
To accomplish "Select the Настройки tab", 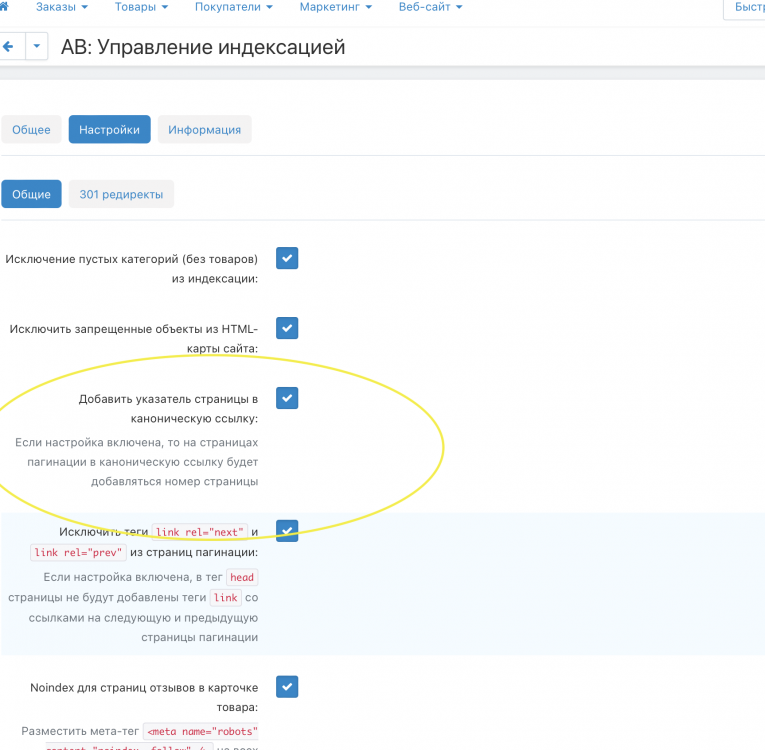I will 110,130.
